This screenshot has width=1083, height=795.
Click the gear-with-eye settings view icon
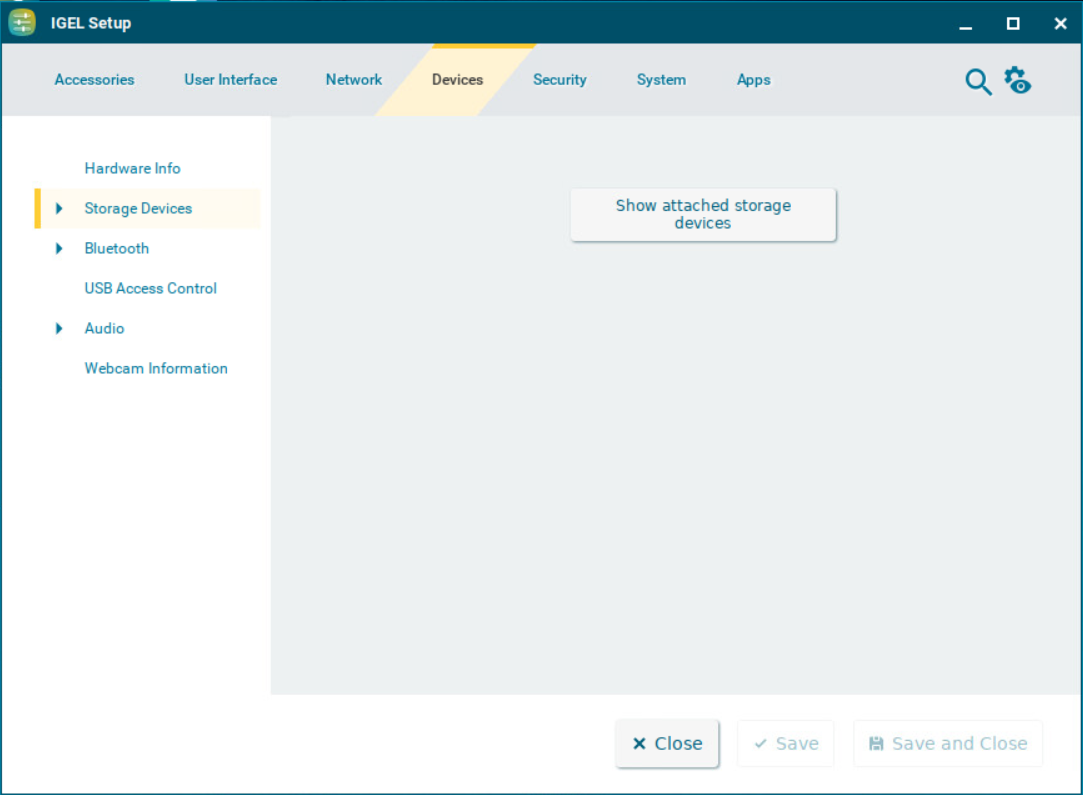tap(1017, 81)
